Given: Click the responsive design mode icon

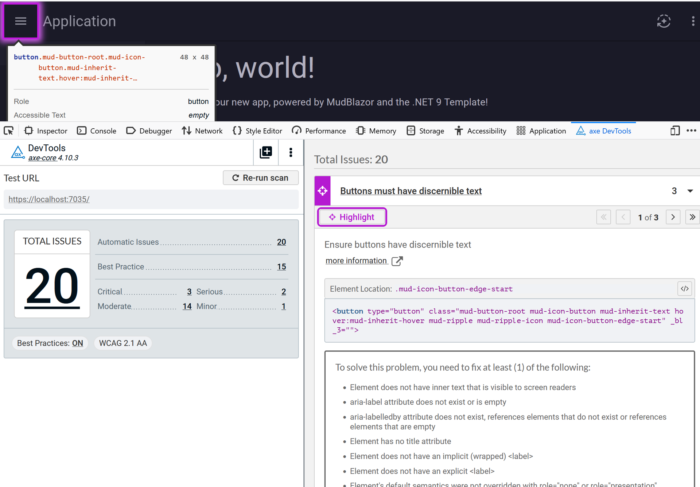Looking at the screenshot, I should pos(675,131).
